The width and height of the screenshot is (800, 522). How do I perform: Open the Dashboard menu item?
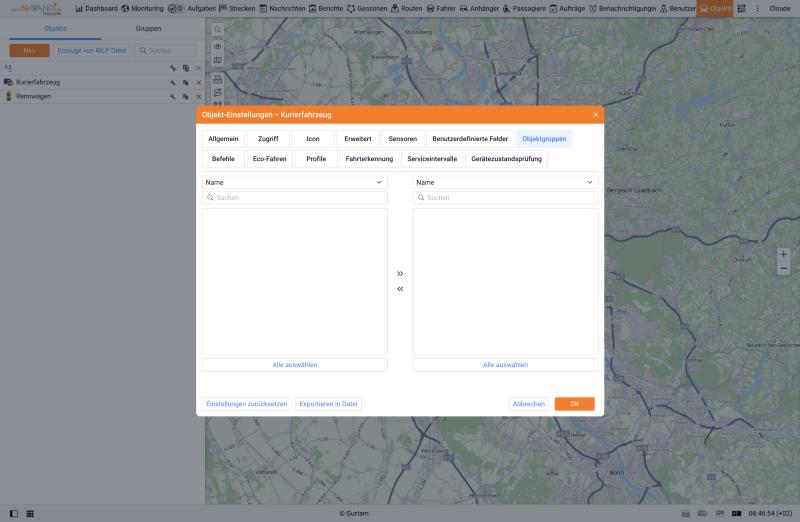(96, 9)
